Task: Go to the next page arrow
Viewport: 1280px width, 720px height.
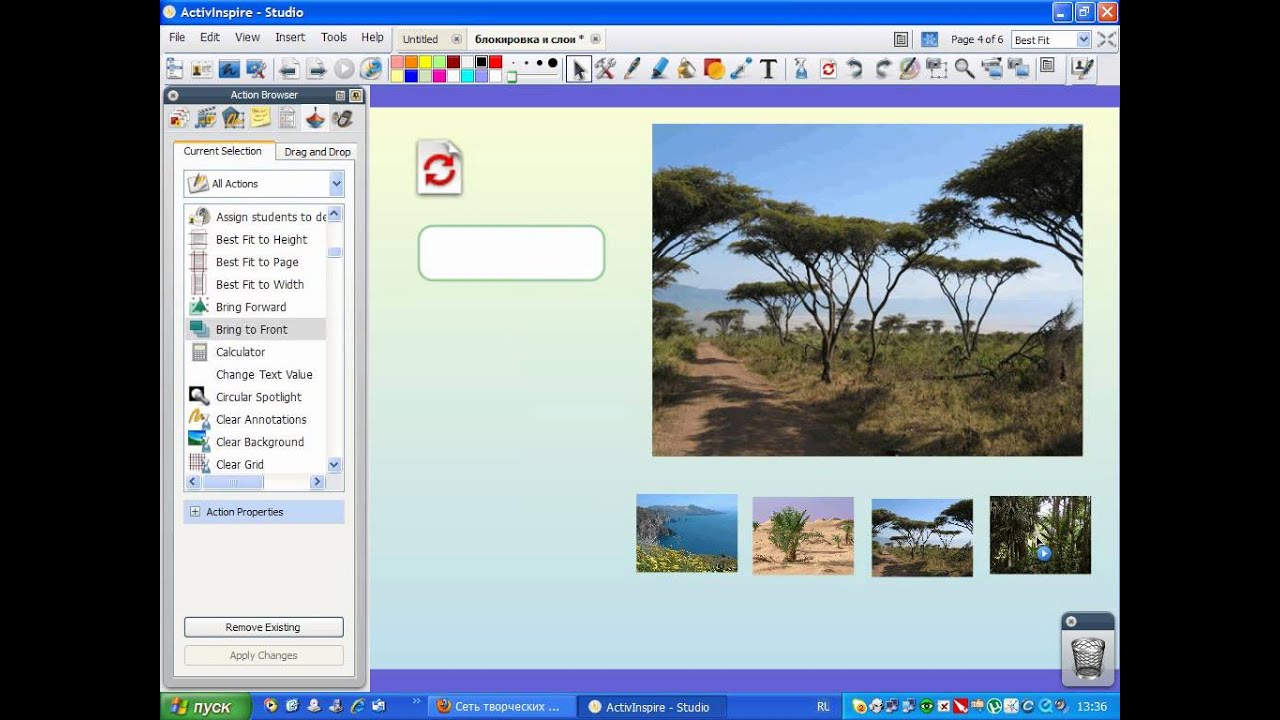Action: 316,69
